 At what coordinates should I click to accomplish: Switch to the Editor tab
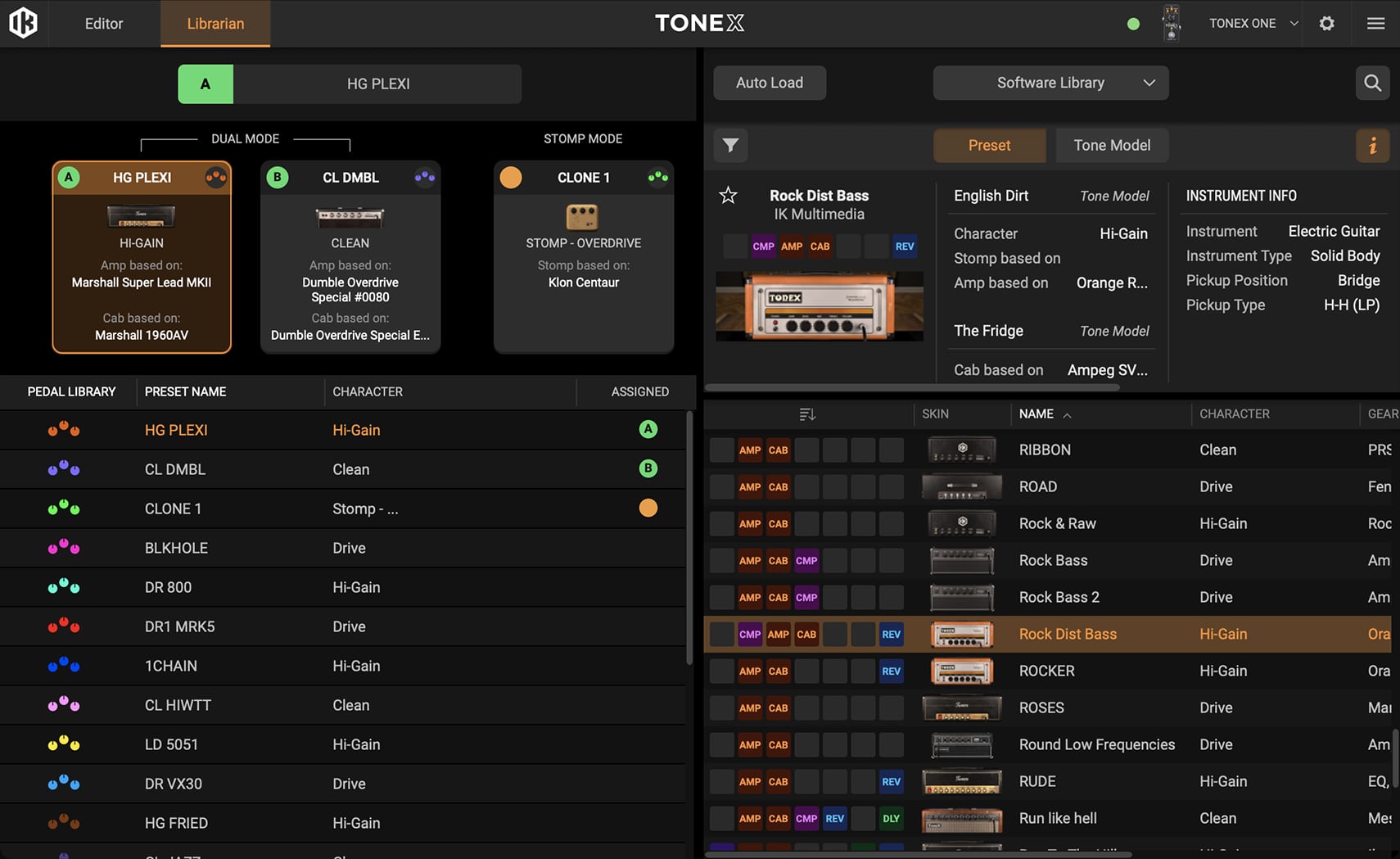[x=104, y=23]
